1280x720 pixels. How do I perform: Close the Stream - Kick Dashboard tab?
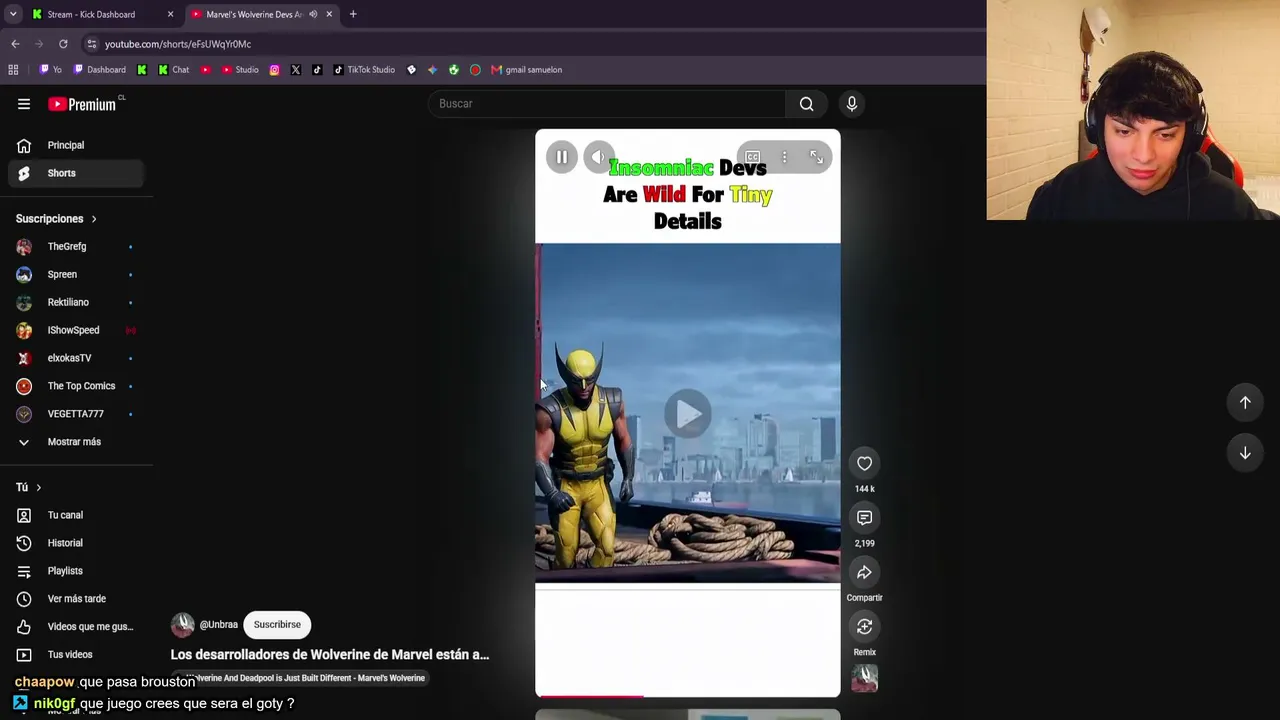point(170,14)
